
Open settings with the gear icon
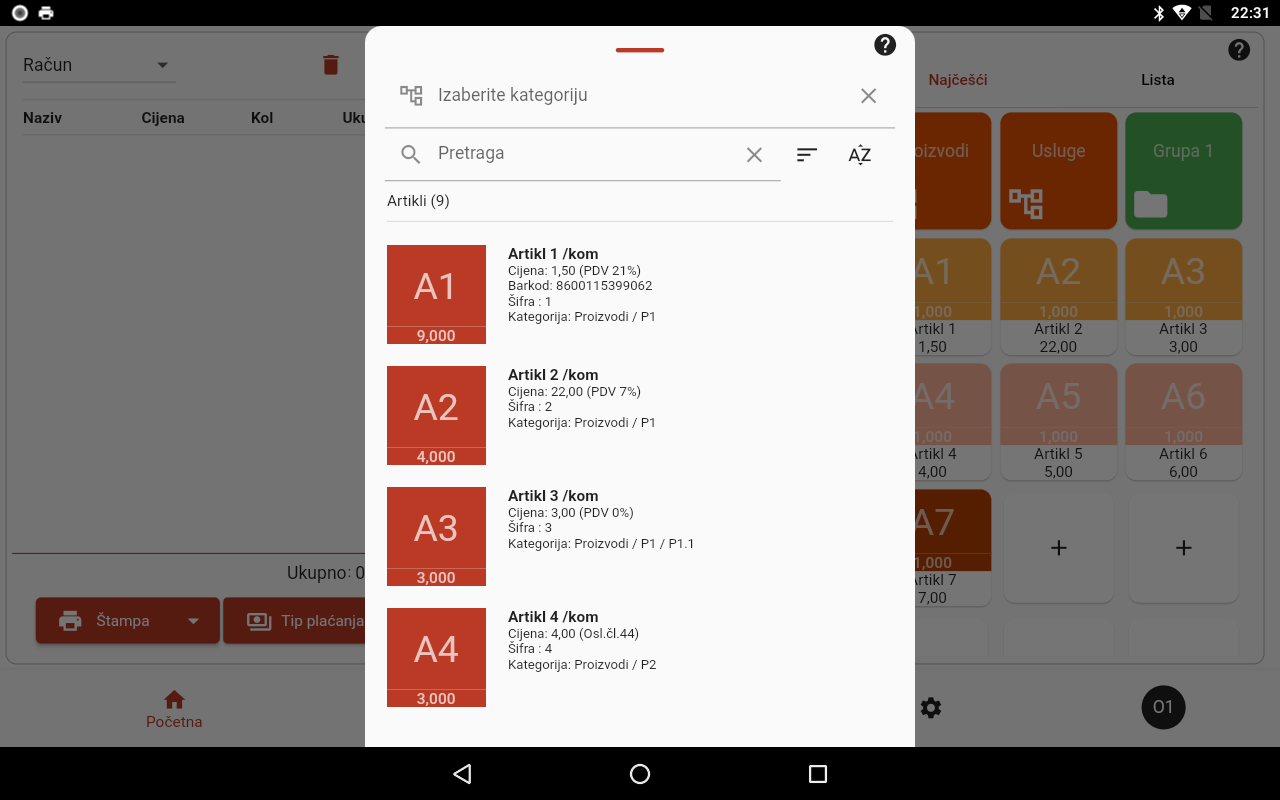click(930, 707)
